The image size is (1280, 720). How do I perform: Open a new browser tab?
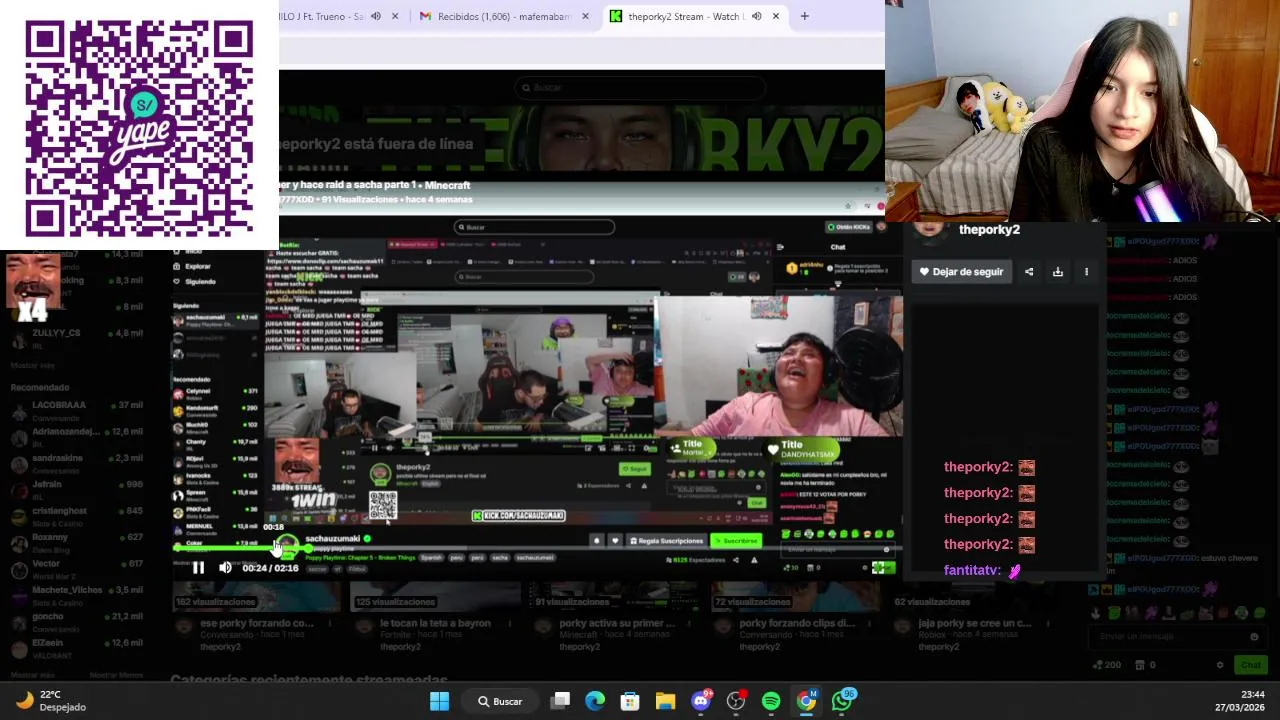tap(804, 16)
